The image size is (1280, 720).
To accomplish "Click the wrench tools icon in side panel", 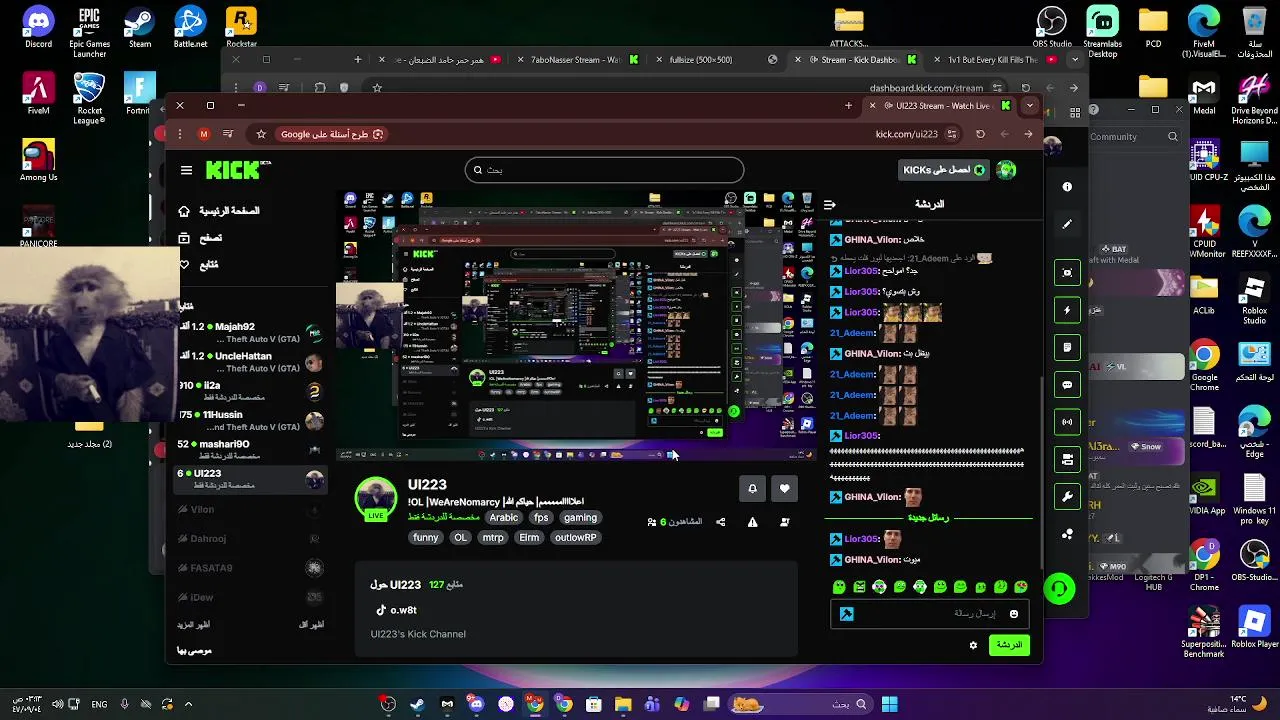I will click(1067, 497).
